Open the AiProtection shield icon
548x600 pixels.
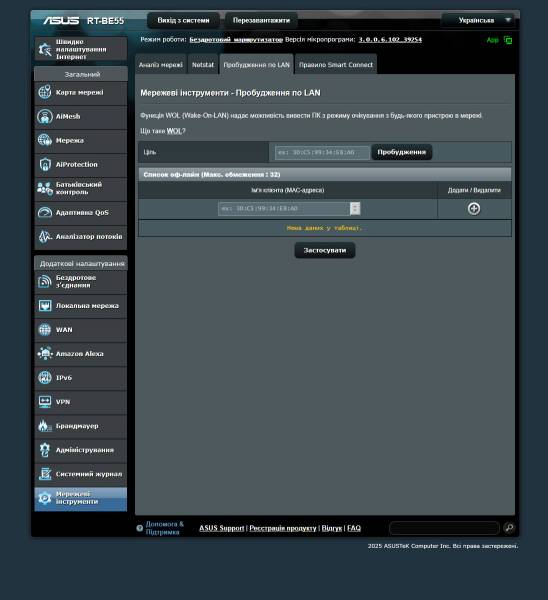pyautogui.click(x=45, y=165)
